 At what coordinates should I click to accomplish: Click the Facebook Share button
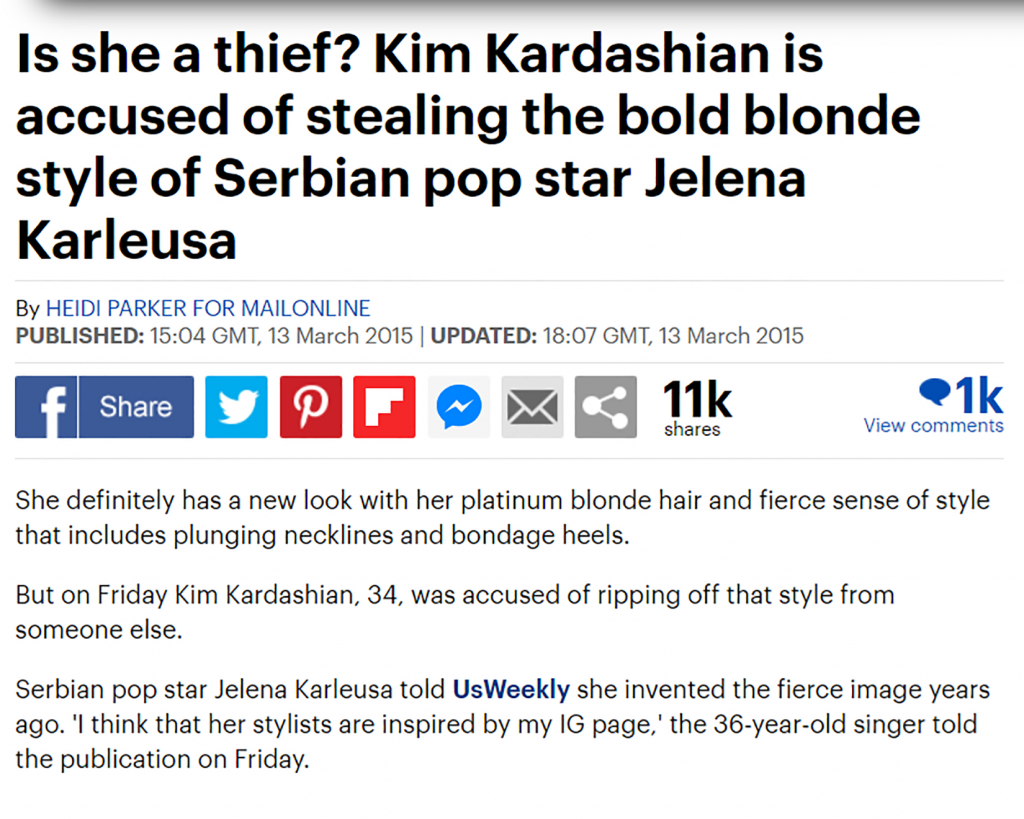click(x=105, y=407)
